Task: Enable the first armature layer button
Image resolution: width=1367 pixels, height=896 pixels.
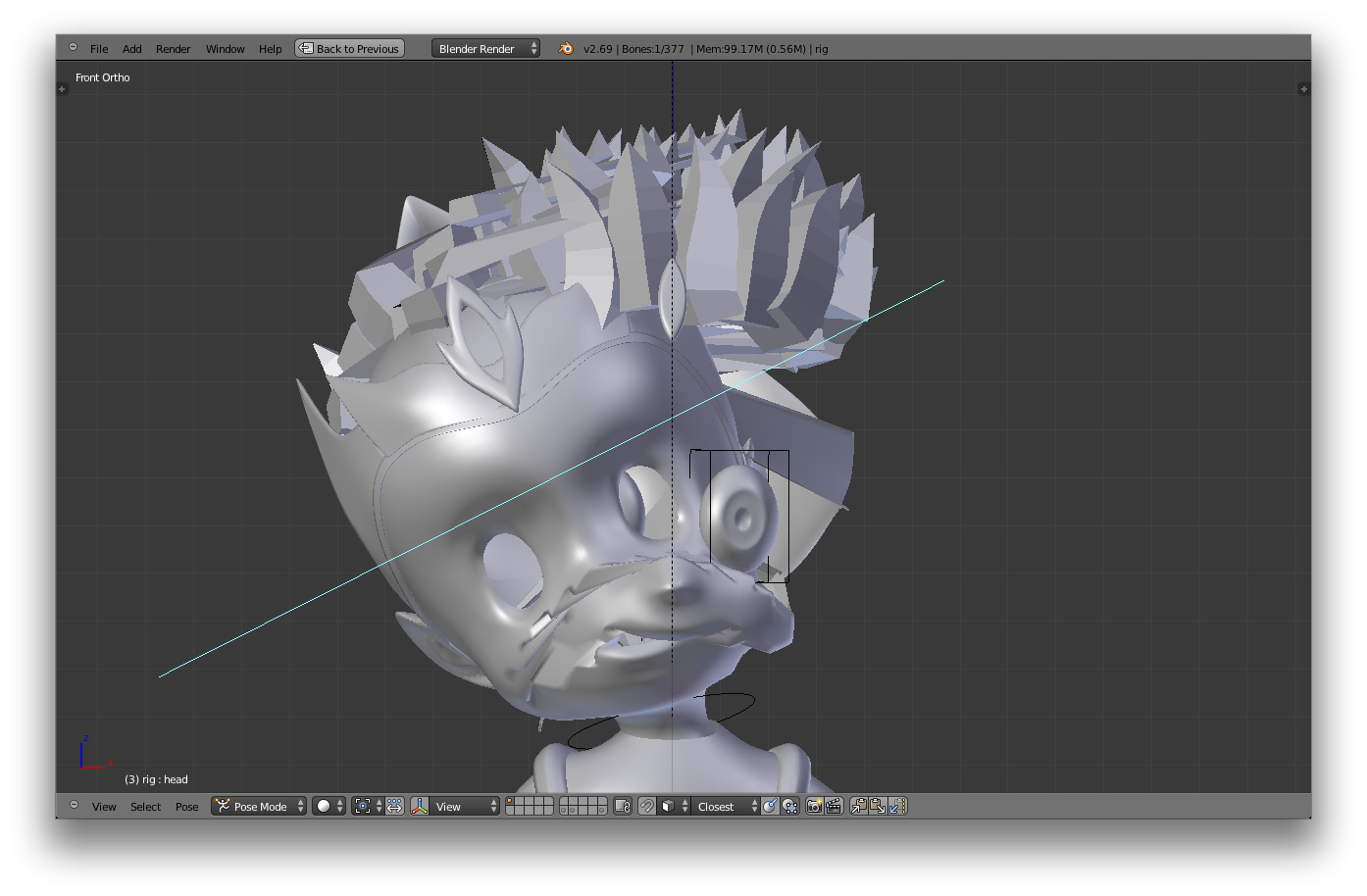Action: (511, 801)
